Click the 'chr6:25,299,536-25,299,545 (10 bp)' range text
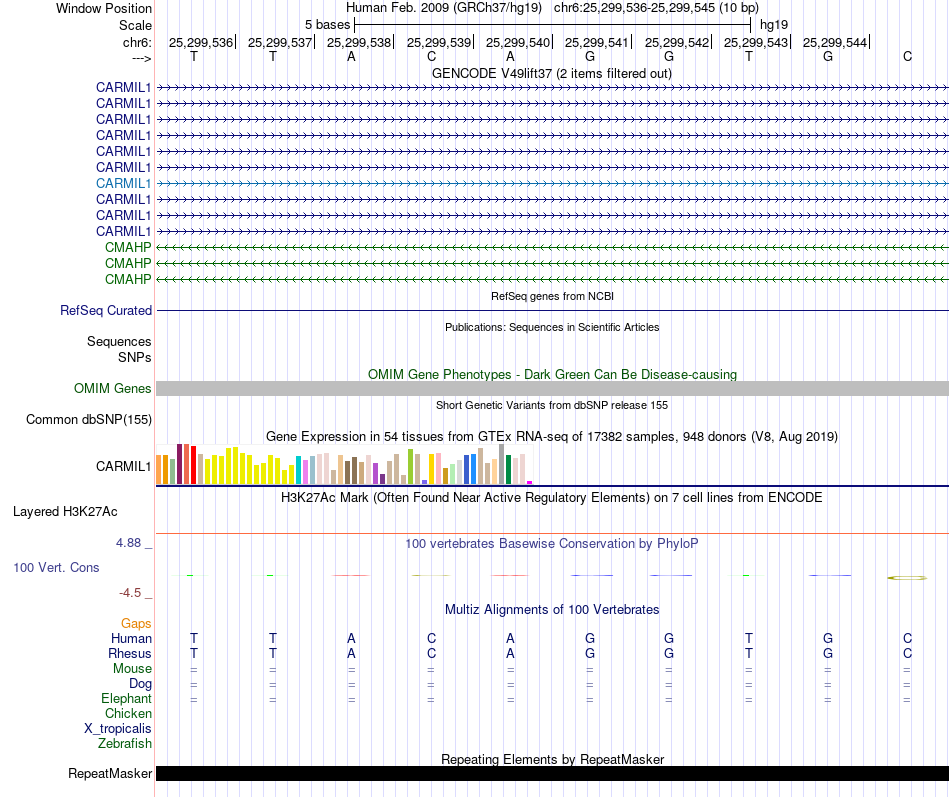Image resolution: width=950 pixels, height=797 pixels. pos(656,8)
